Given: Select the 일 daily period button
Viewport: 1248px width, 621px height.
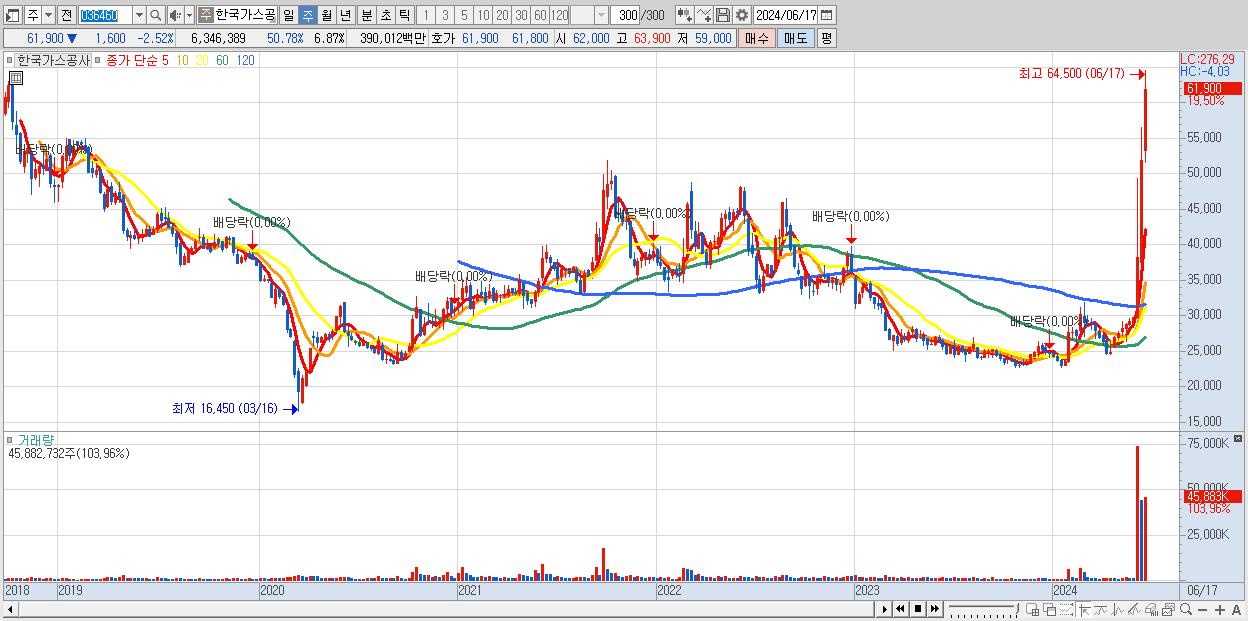Looking at the screenshot, I should [x=289, y=15].
